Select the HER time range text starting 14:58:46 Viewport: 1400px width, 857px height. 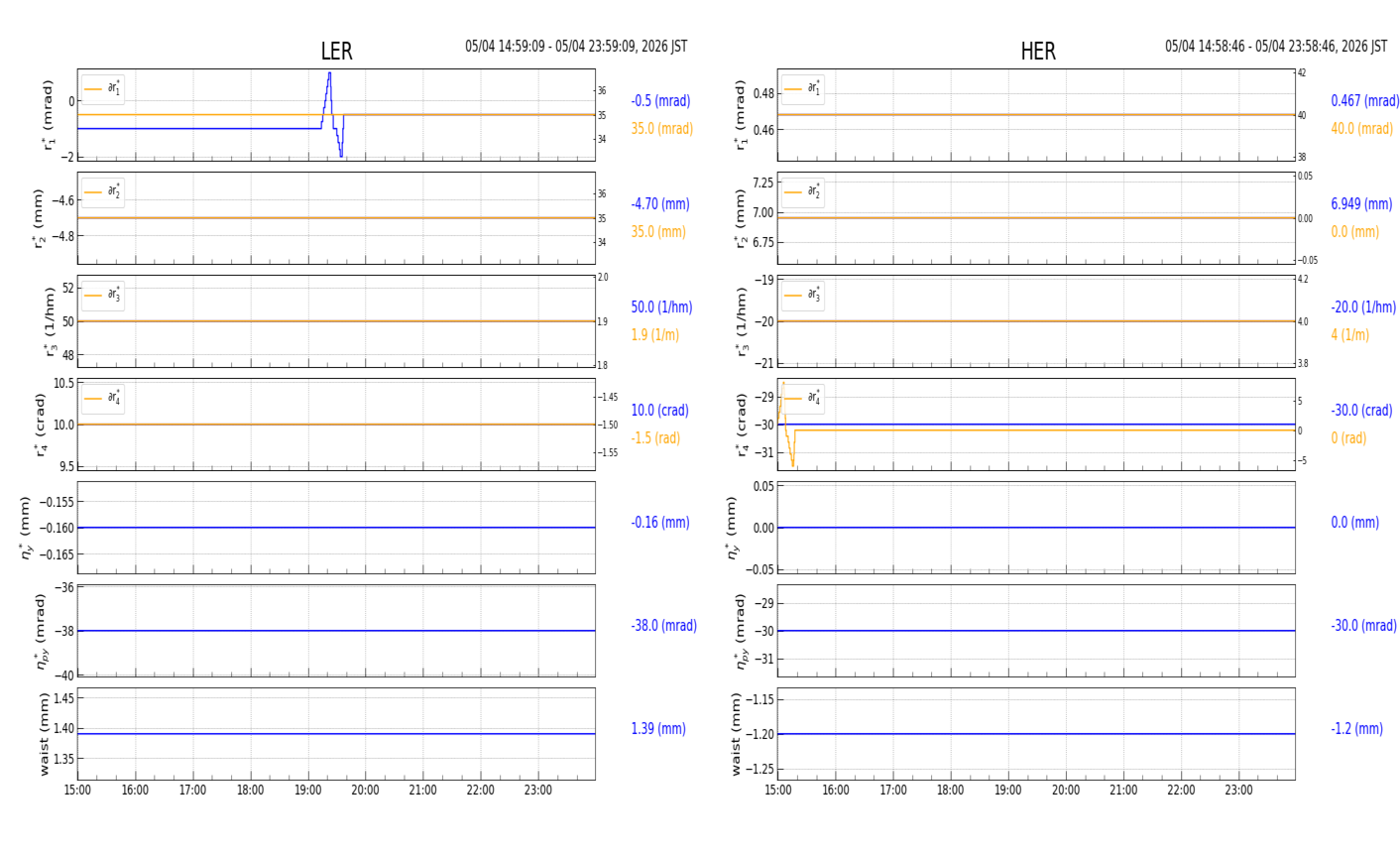1276,47
